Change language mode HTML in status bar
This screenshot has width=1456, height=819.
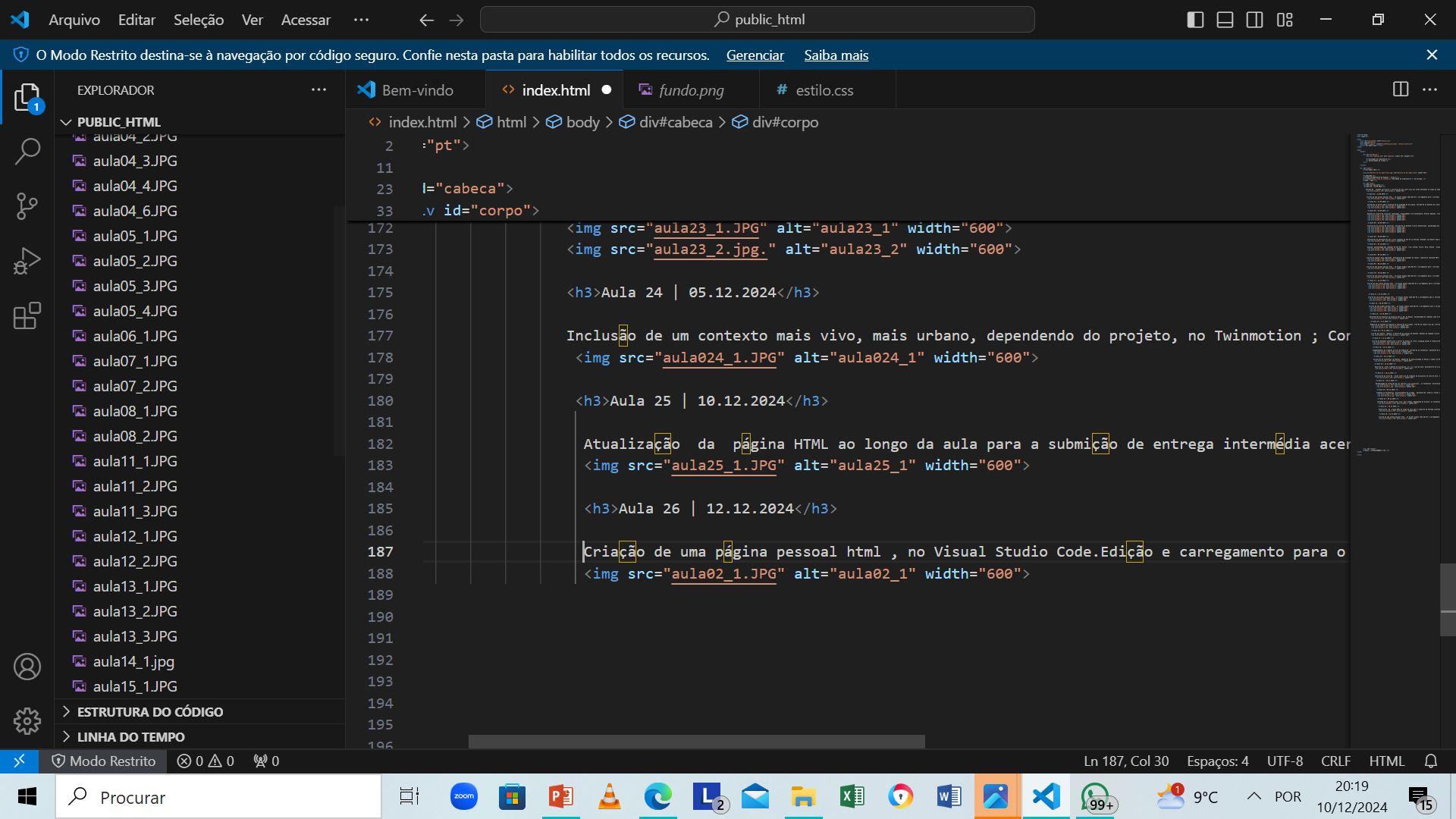coord(1386,761)
